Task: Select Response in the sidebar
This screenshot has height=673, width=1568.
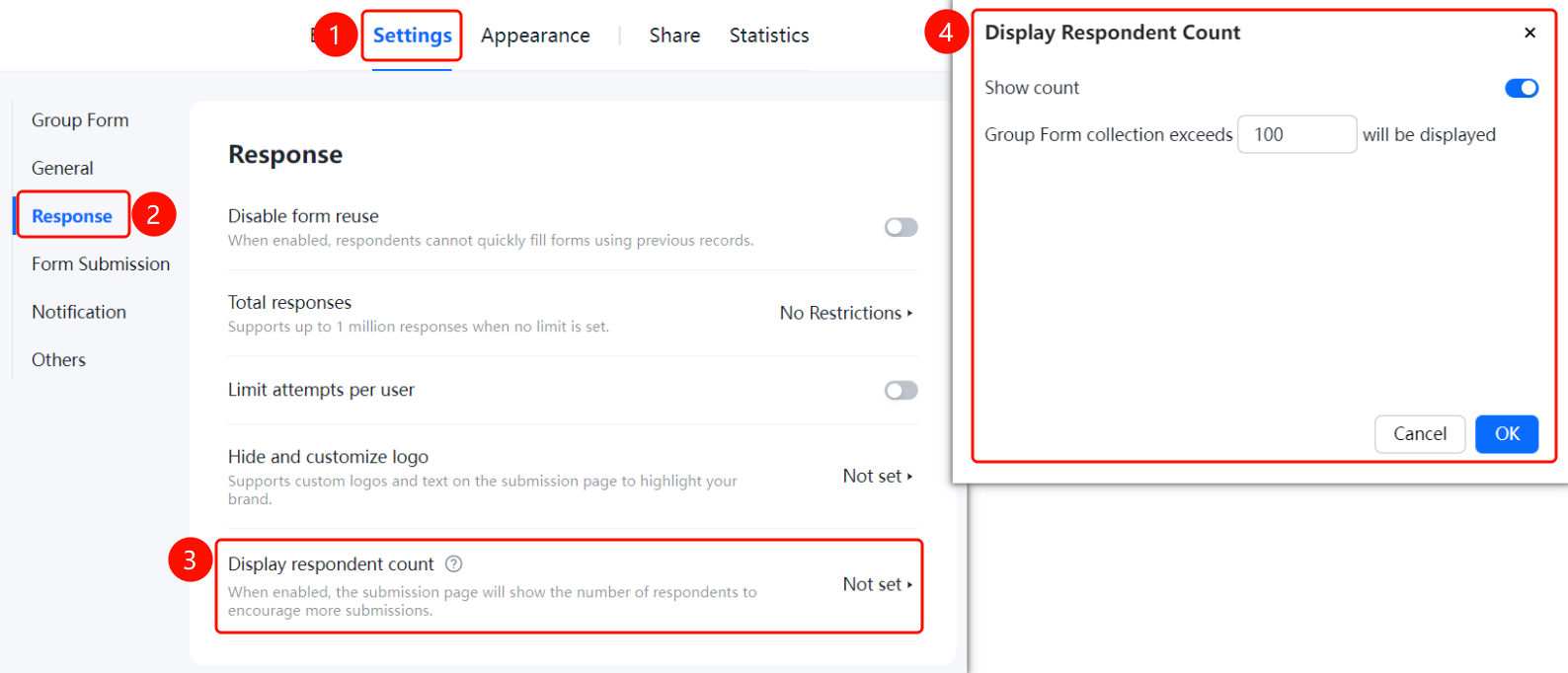Action: click(x=72, y=216)
